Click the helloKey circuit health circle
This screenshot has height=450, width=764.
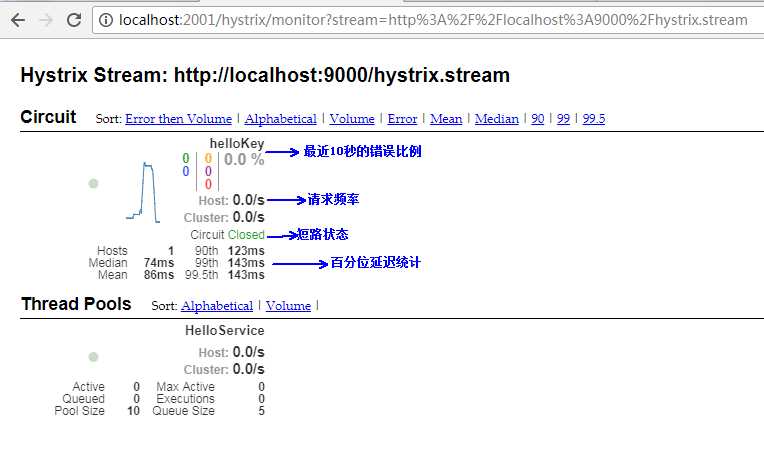click(x=94, y=184)
